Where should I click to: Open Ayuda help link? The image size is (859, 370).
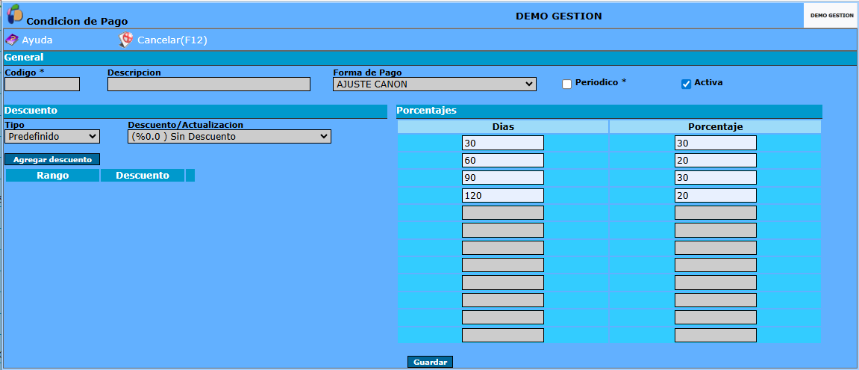point(37,40)
